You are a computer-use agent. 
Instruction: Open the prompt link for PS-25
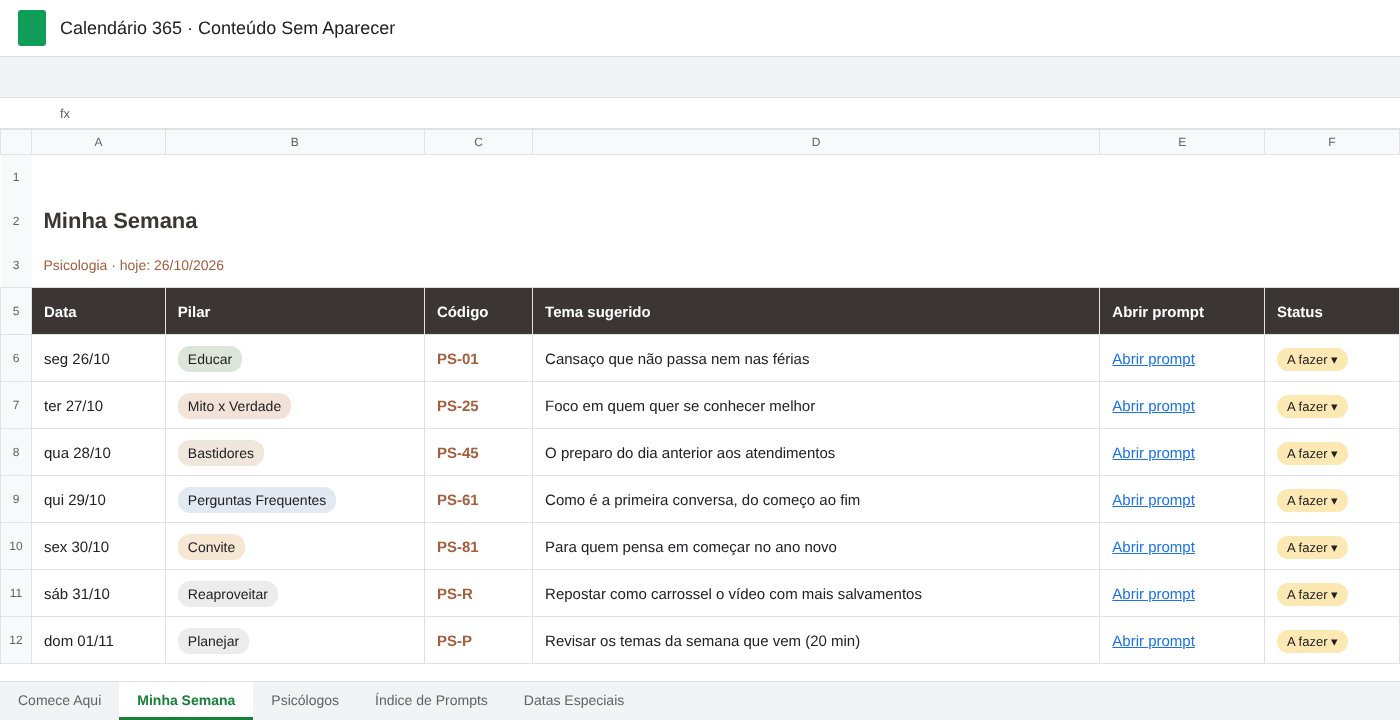pos(1153,406)
